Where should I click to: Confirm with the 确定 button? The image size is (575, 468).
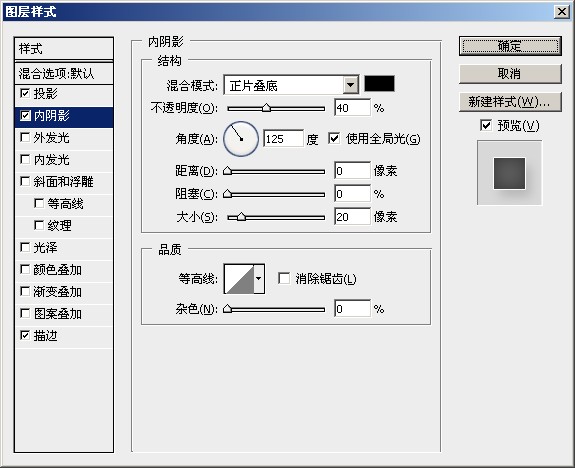510,46
